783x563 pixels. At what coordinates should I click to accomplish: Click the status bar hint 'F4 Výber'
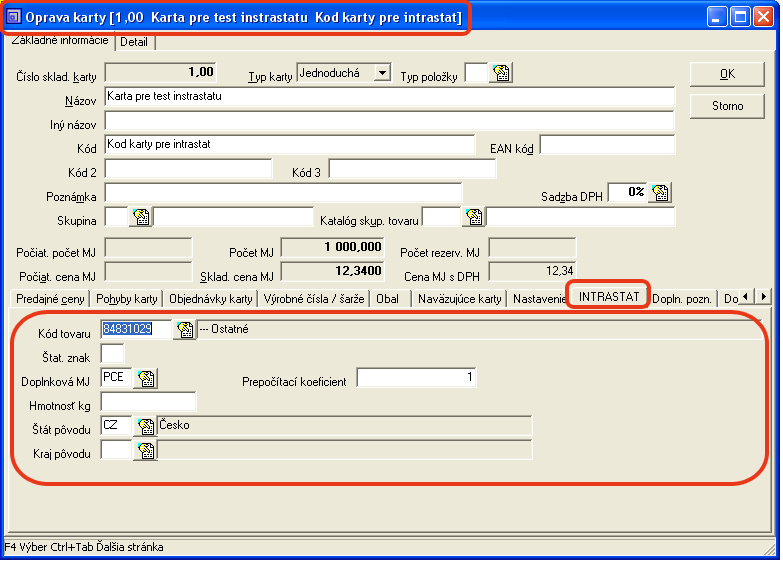click(25, 547)
